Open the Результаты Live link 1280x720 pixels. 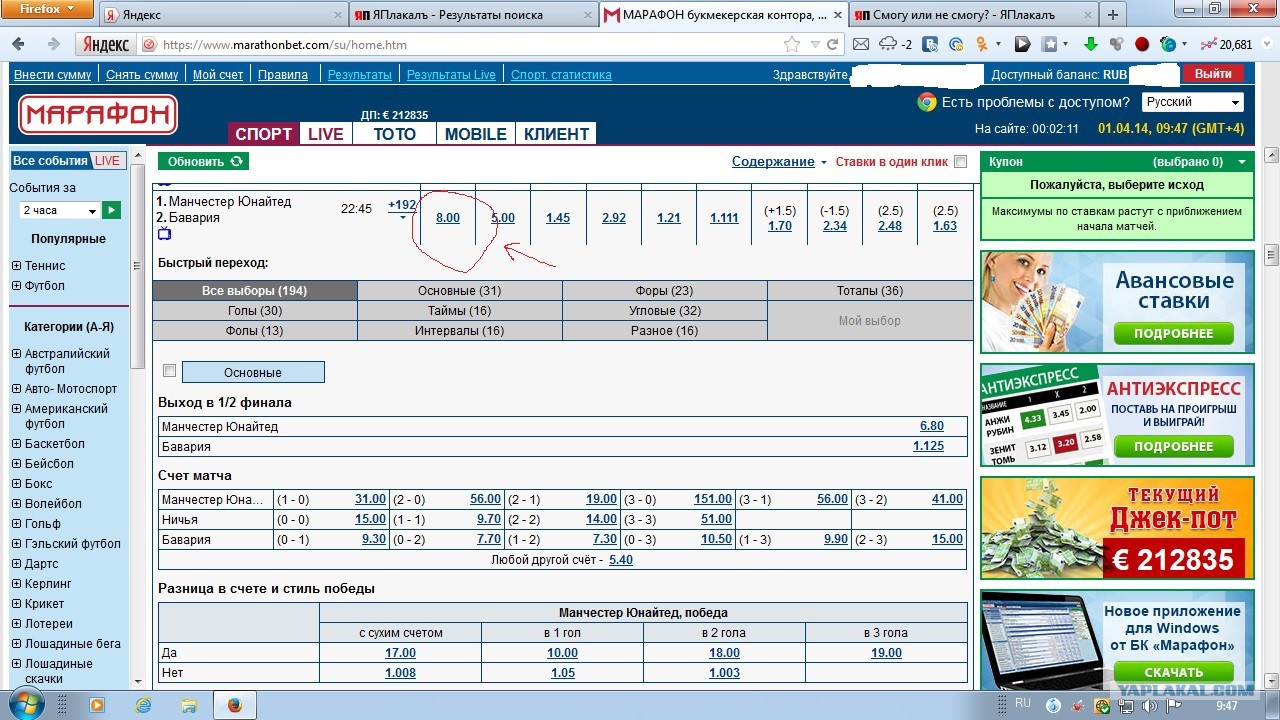pos(451,75)
